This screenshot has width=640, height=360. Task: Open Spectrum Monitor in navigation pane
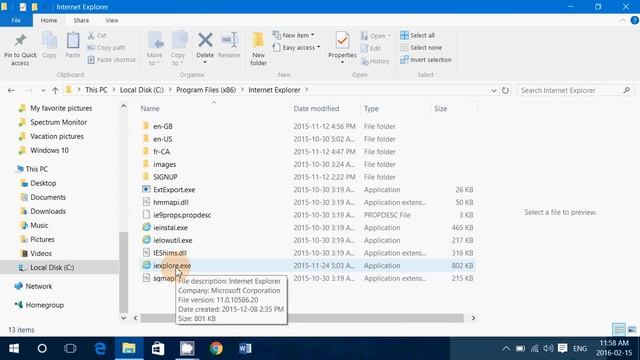[58, 122]
